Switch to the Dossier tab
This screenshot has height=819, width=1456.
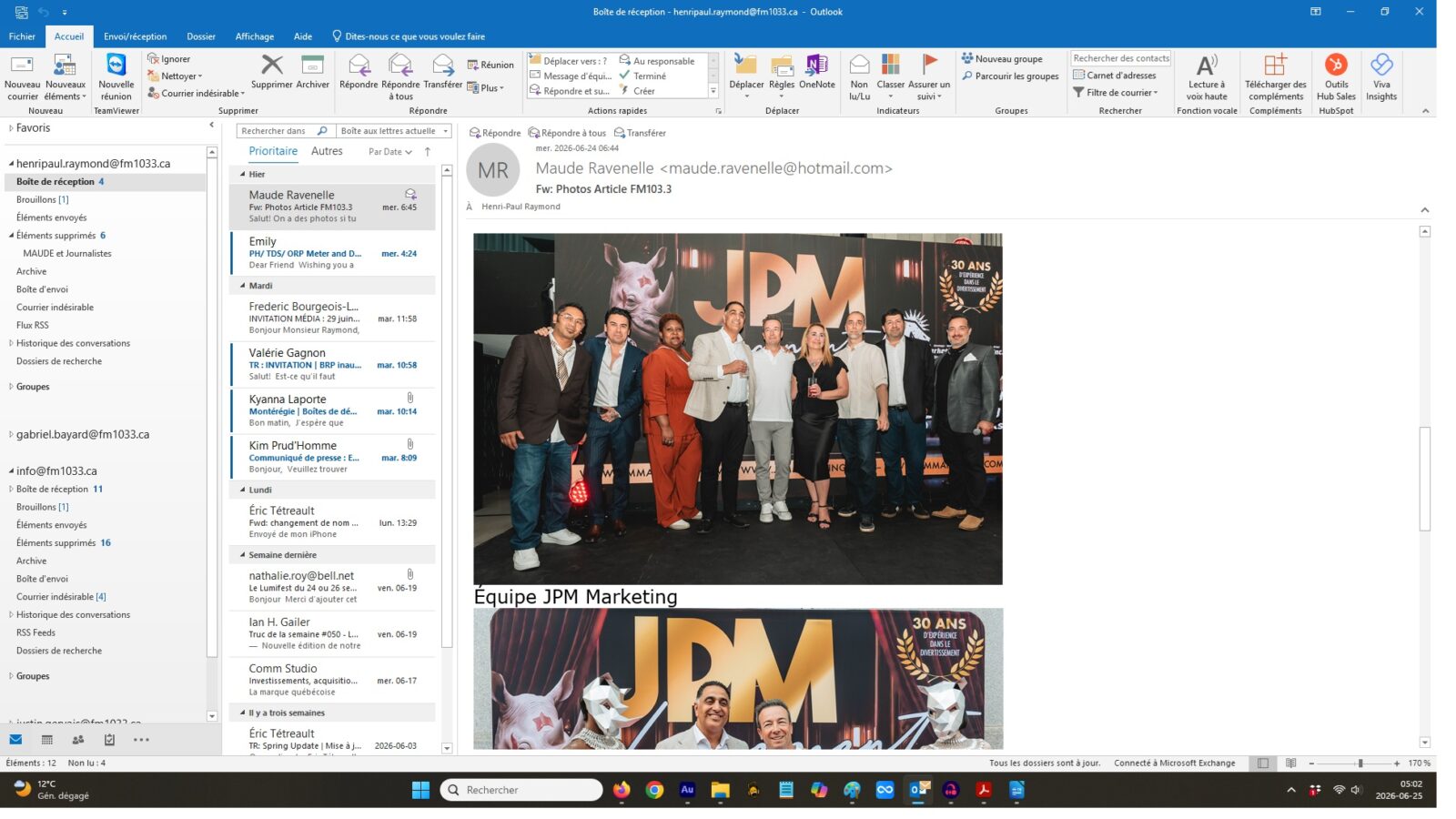[x=201, y=36]
